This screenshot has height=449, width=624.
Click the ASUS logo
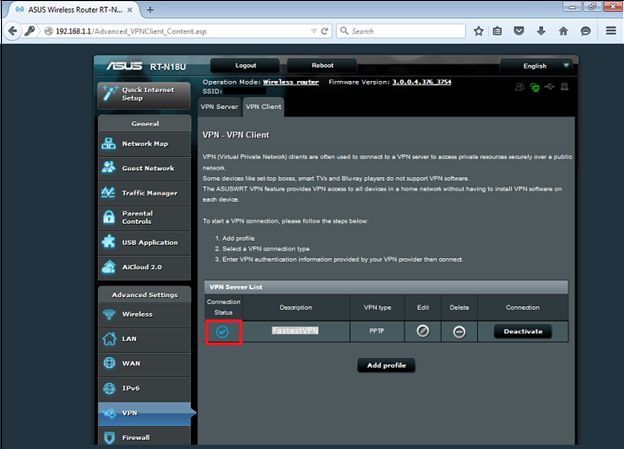point(124,66)
